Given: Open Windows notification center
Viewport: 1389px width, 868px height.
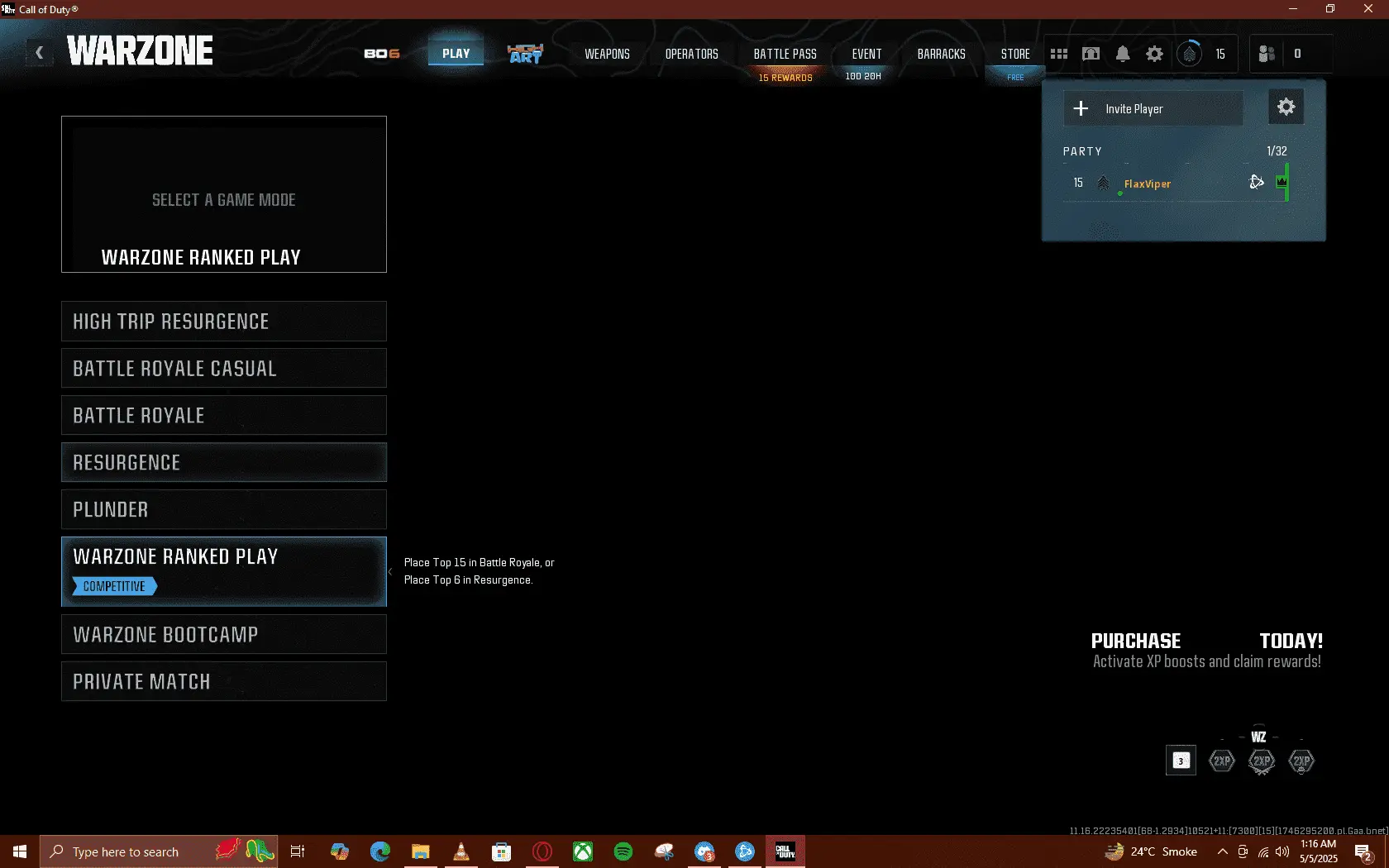Looking at the screenshot, I should pos(1363,851).
